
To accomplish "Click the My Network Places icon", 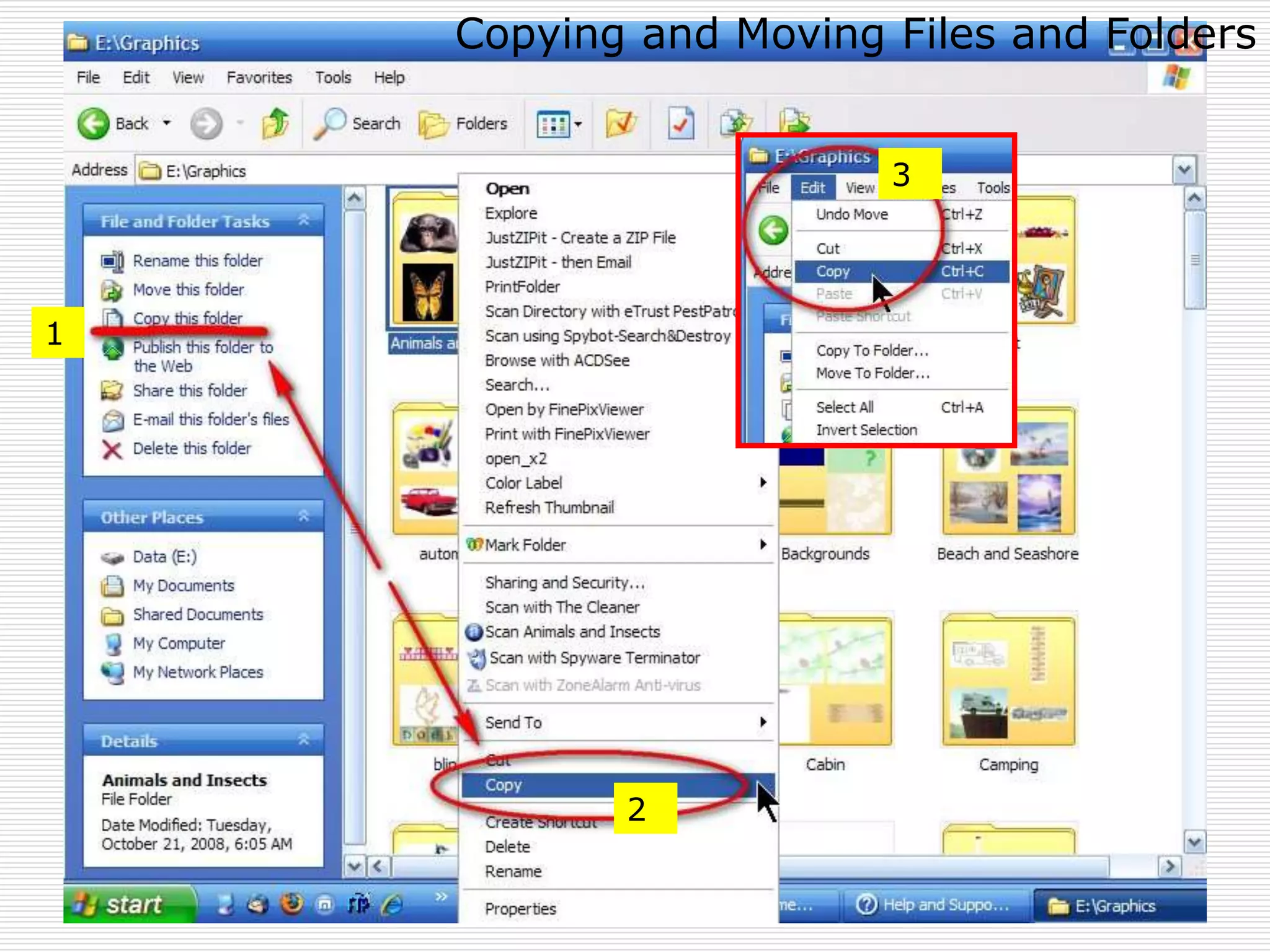I will pyautogui.click(x=112, y=673).
